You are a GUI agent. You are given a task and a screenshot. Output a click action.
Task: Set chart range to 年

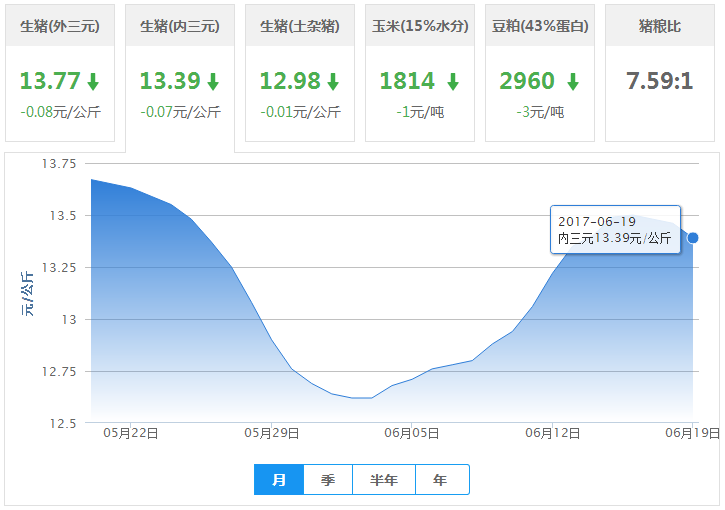(441, 480)
